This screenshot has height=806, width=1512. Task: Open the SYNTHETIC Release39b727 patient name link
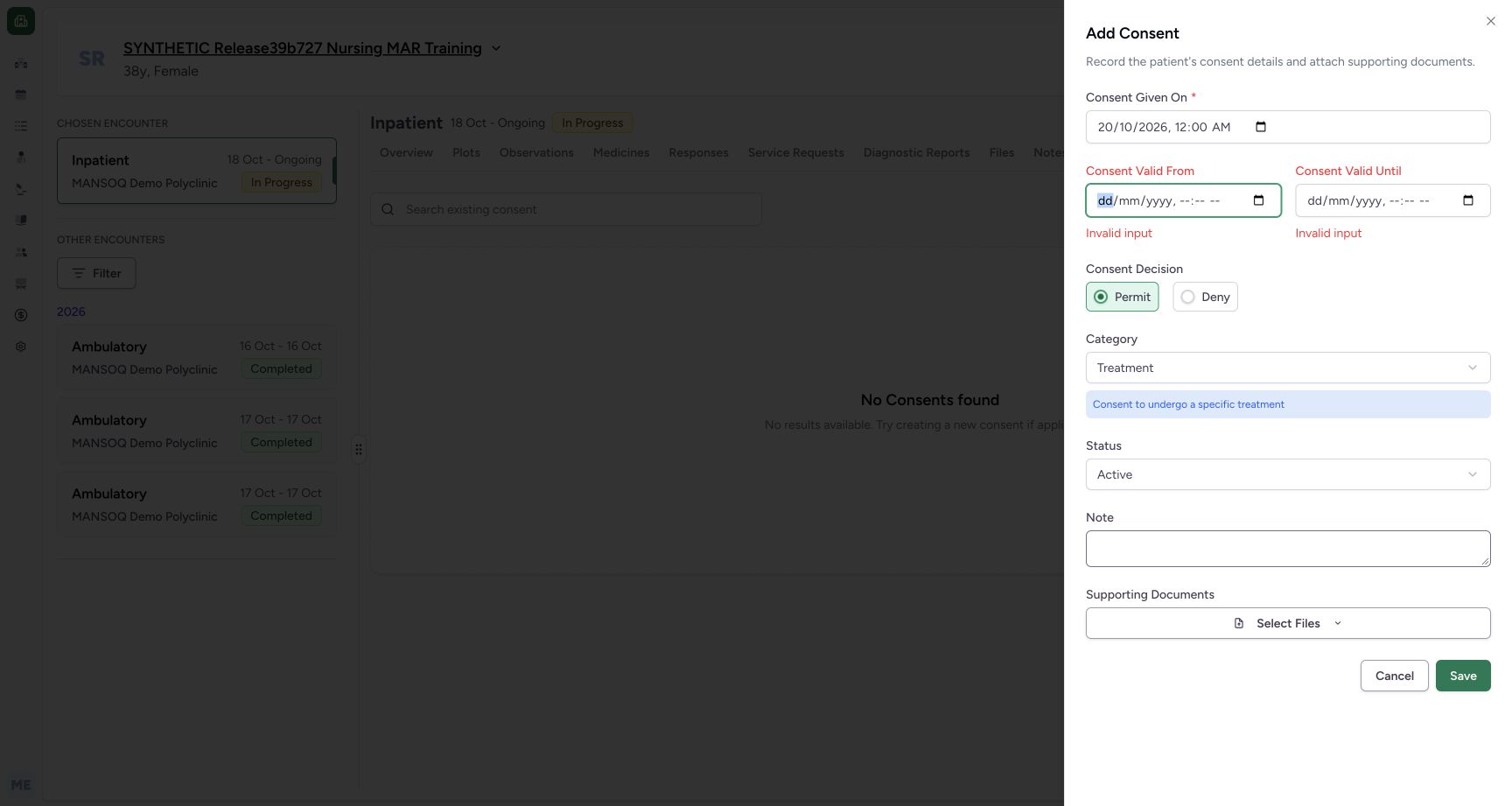tap(303, 48)
